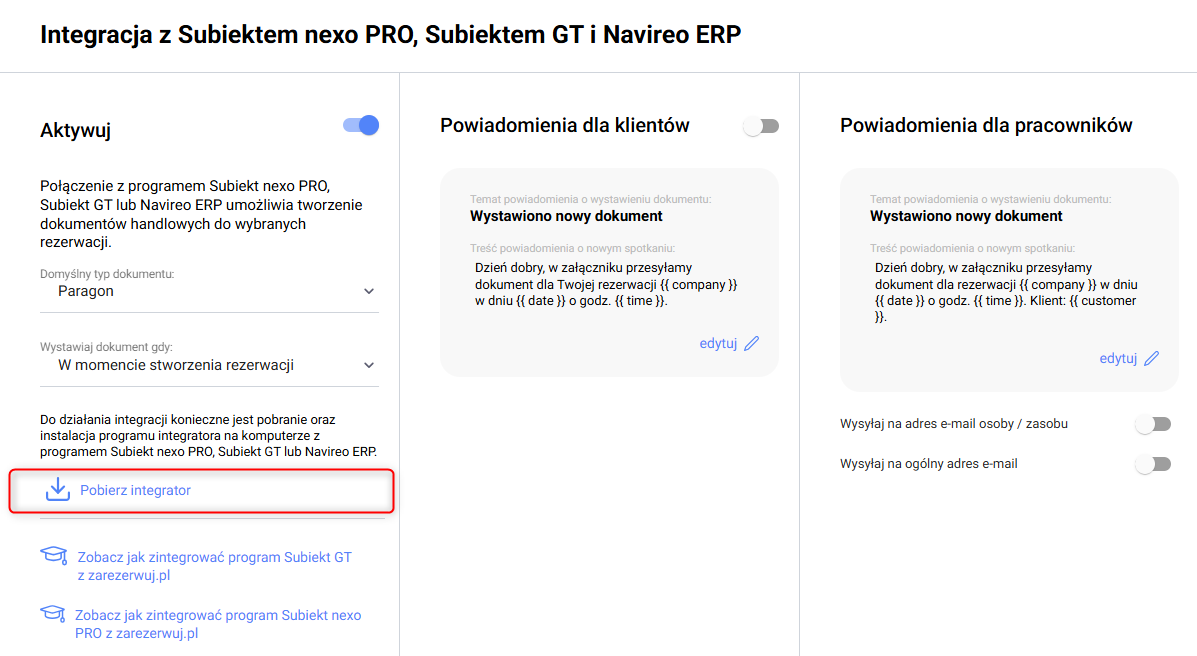1197x656 pixels.
Task: Enable sending to person / resource e-mail
Action: (1153, 424)
